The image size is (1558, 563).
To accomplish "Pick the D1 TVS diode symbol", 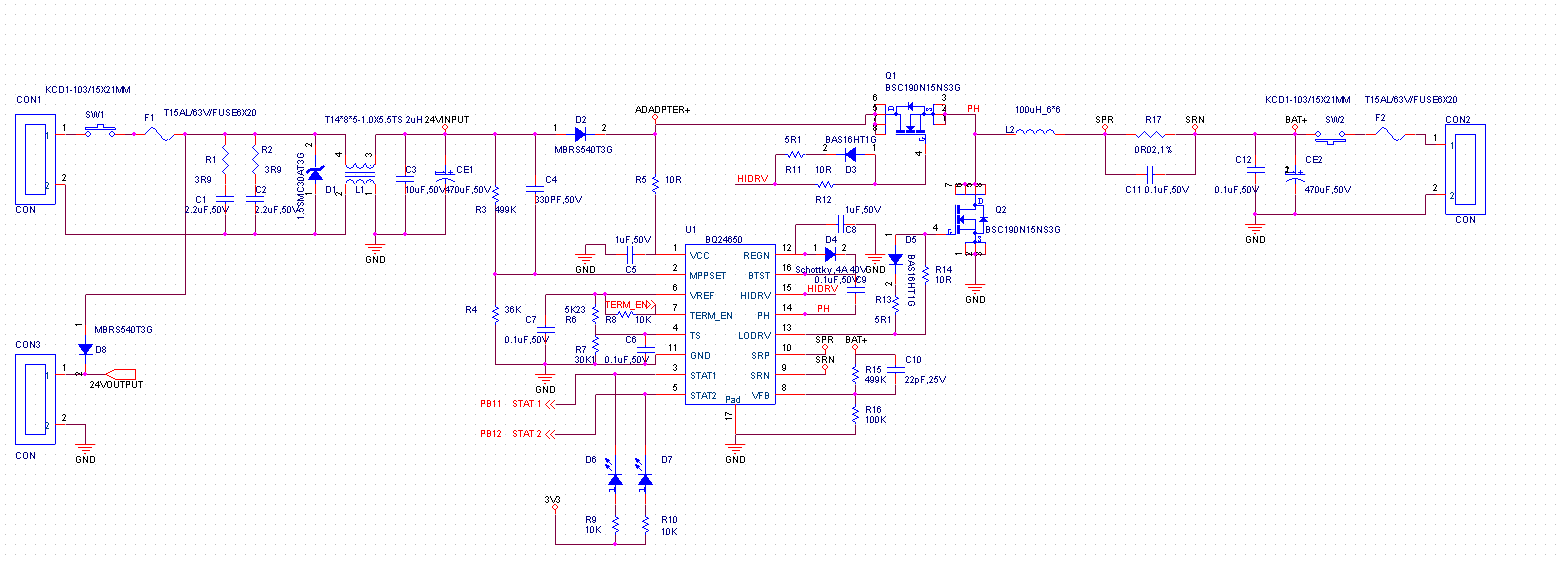I will click(316, 176).
